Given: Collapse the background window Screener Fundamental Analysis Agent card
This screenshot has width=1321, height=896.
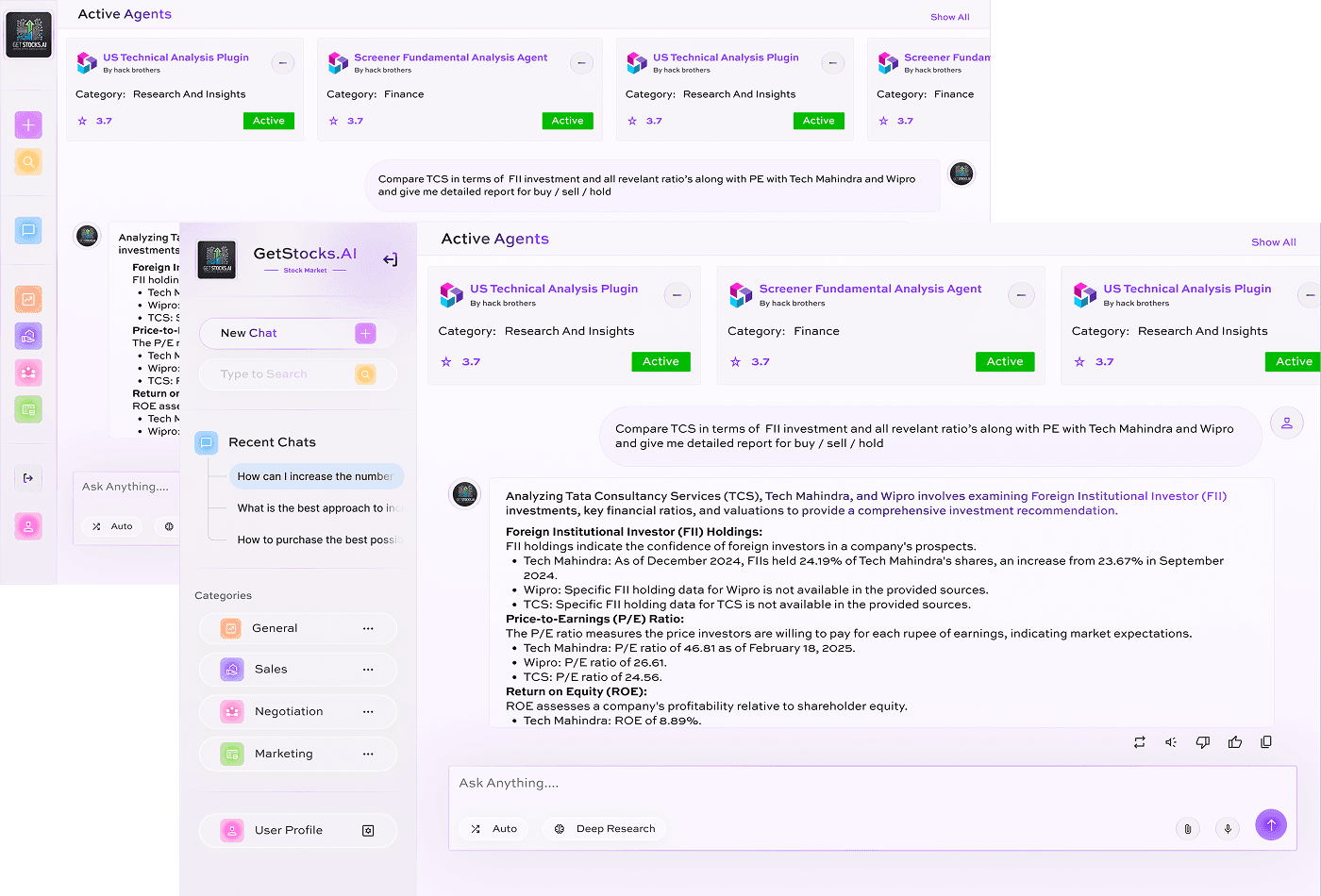Looking at the screenshot, I should click(581, 63).
